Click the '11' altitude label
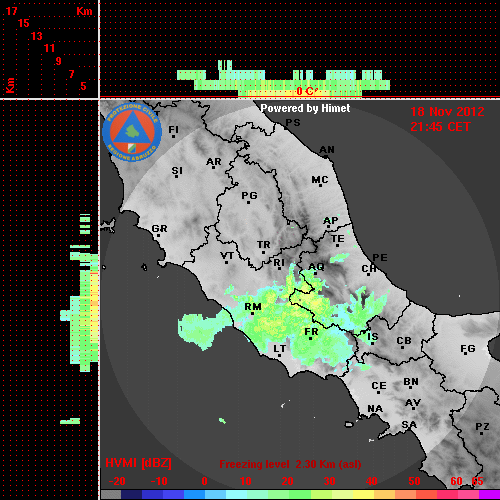This screenshot has height=500, width=500. 49,48
